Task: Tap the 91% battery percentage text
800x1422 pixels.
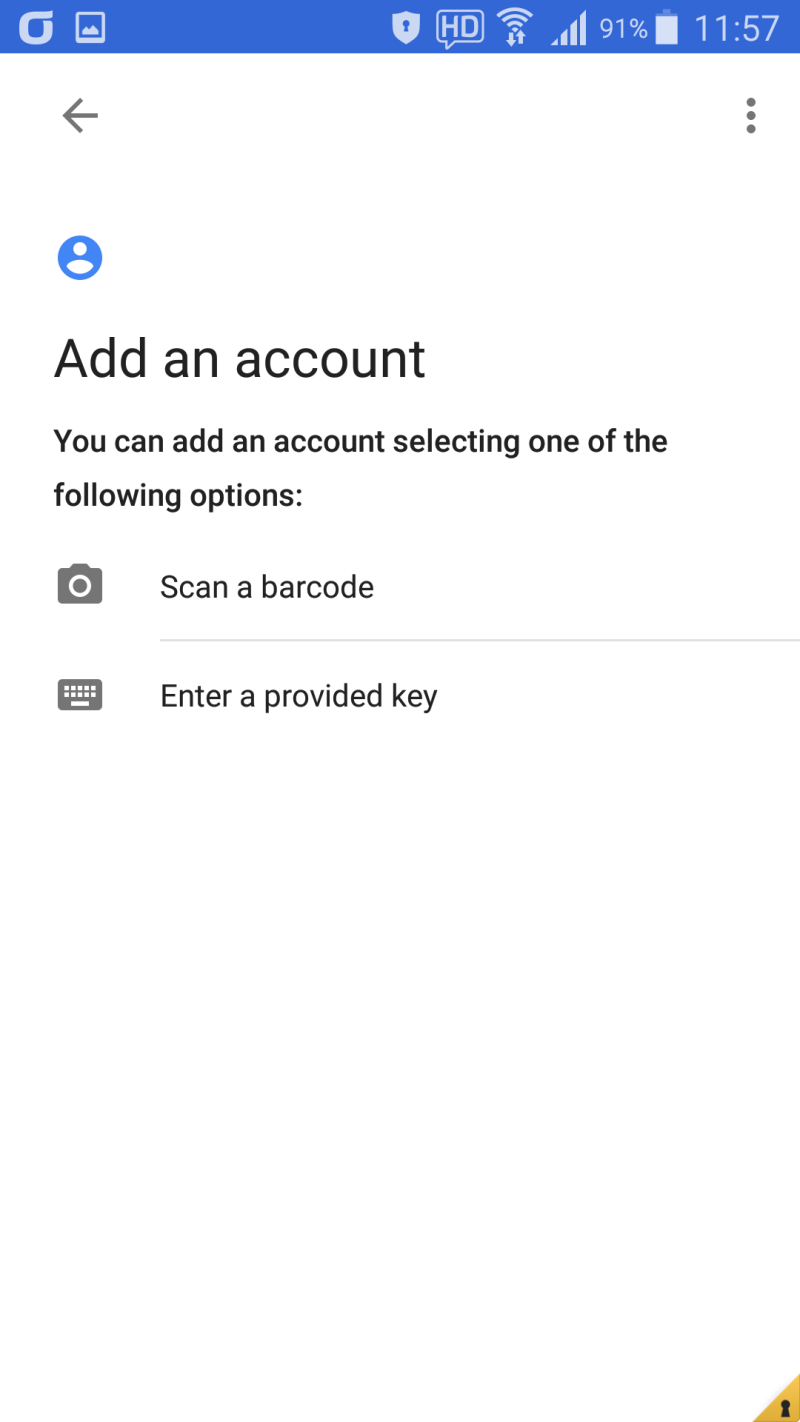Action: [623, 29]
